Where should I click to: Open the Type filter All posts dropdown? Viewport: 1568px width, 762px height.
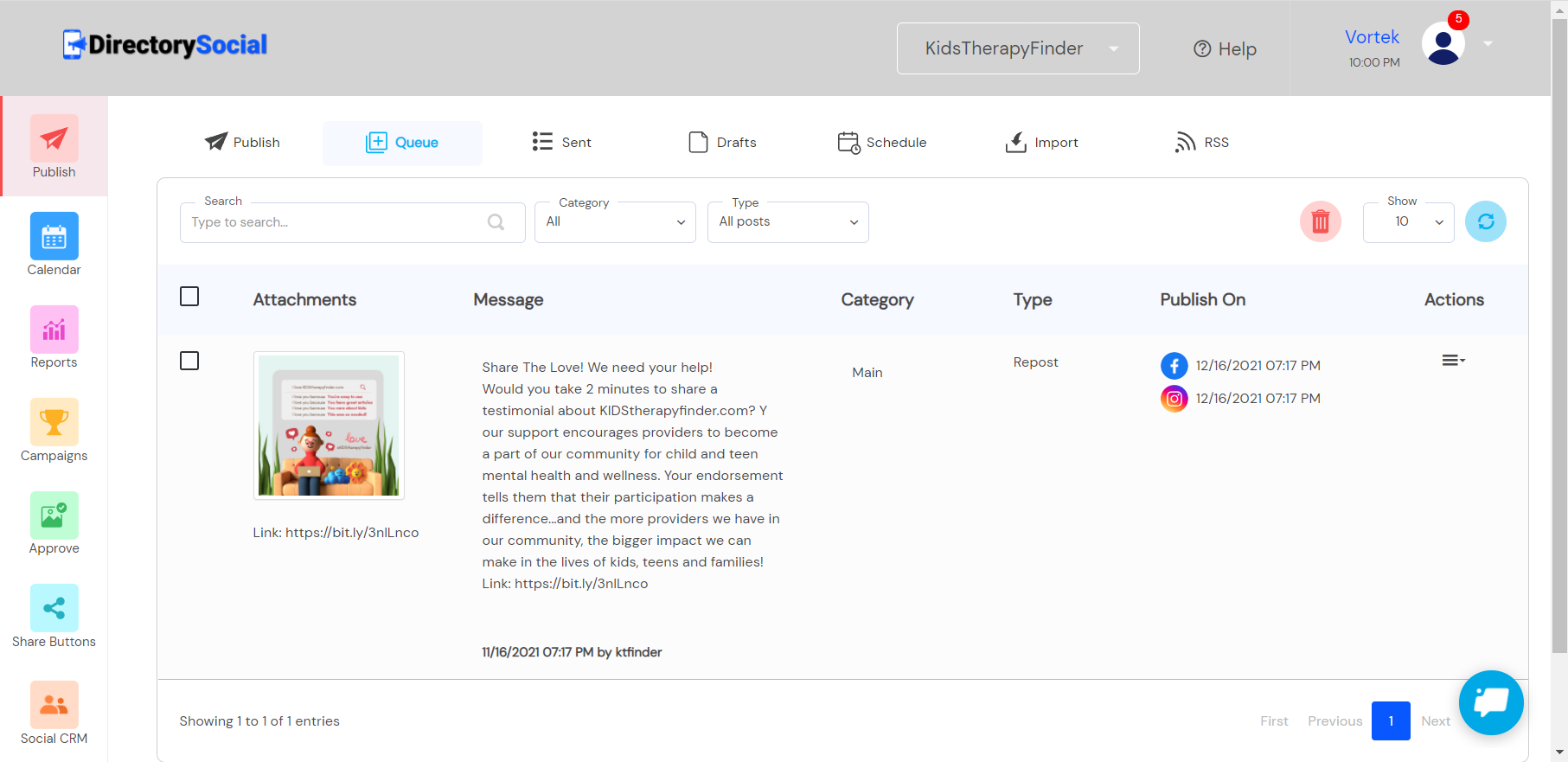click(787, 222)
